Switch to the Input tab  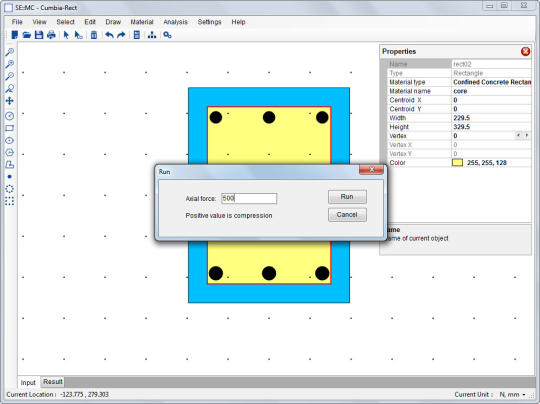pos(28,383)
